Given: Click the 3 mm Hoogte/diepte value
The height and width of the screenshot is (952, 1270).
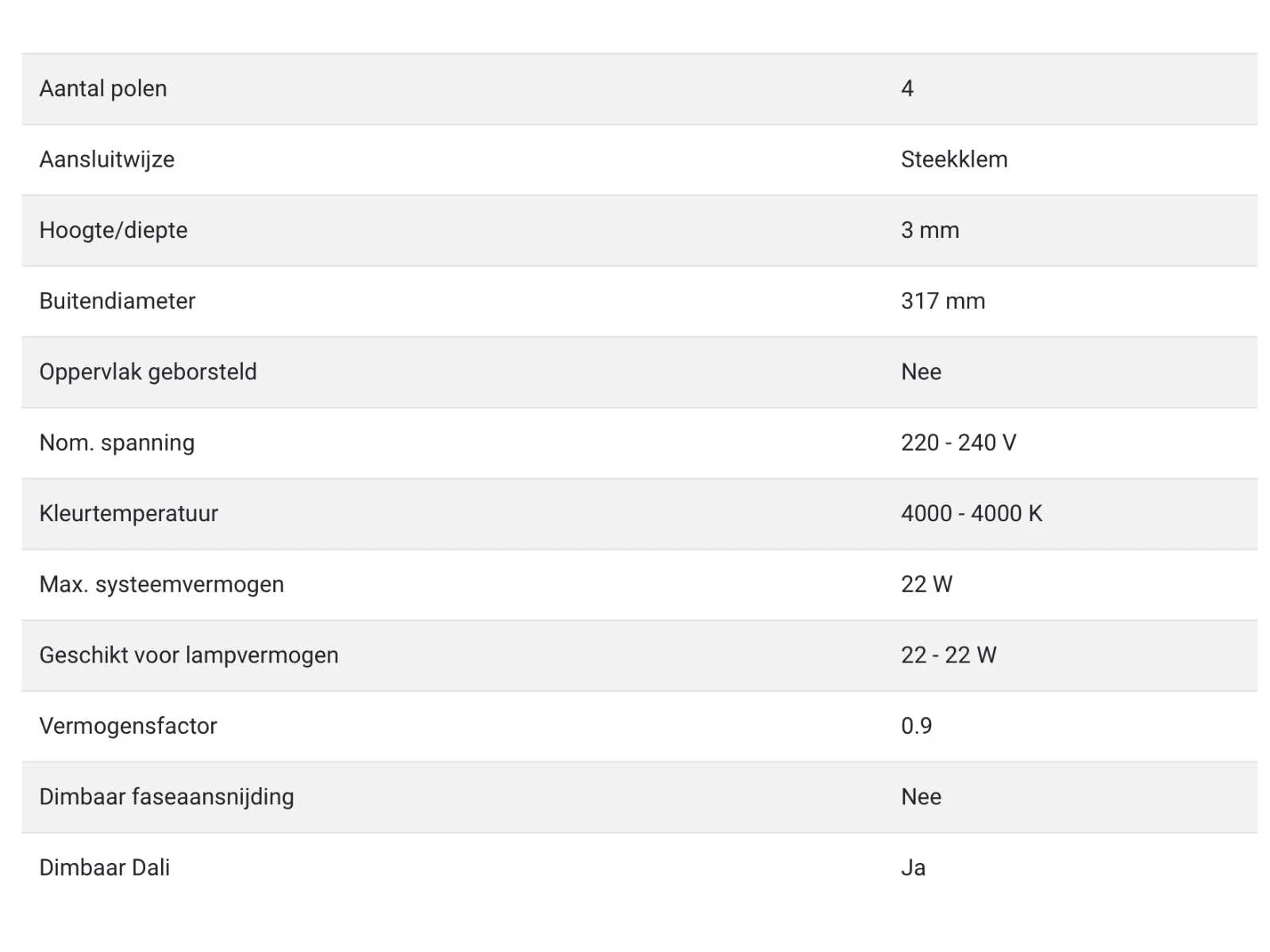Looking at the screenshot, I should click(x=929, y=230).
